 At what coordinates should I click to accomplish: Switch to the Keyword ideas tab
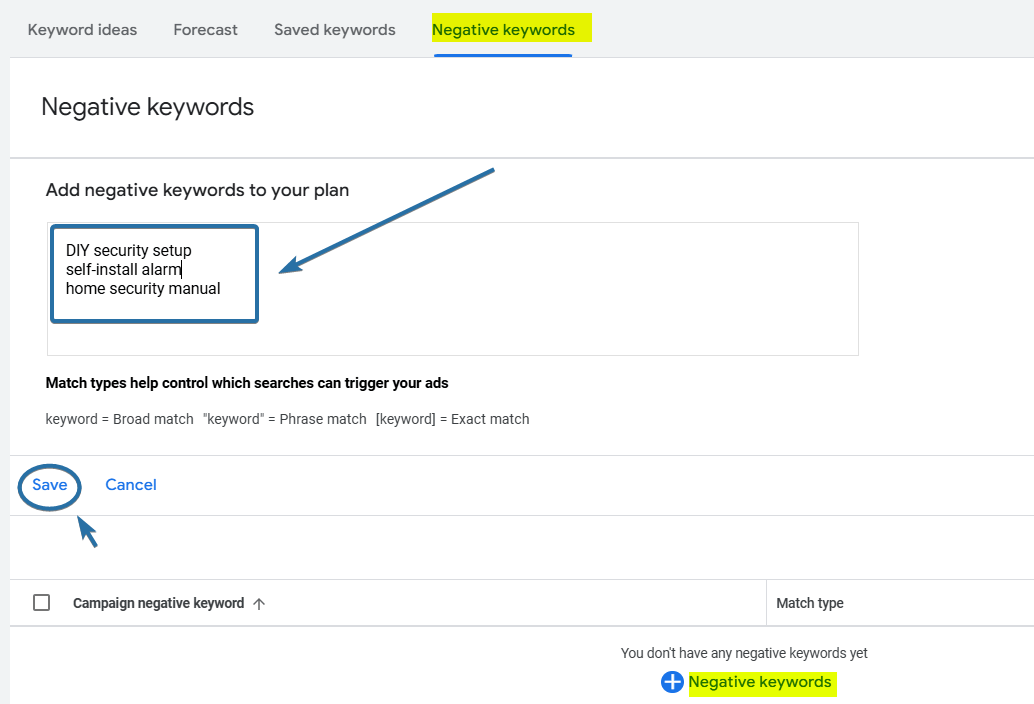(82, 29)
